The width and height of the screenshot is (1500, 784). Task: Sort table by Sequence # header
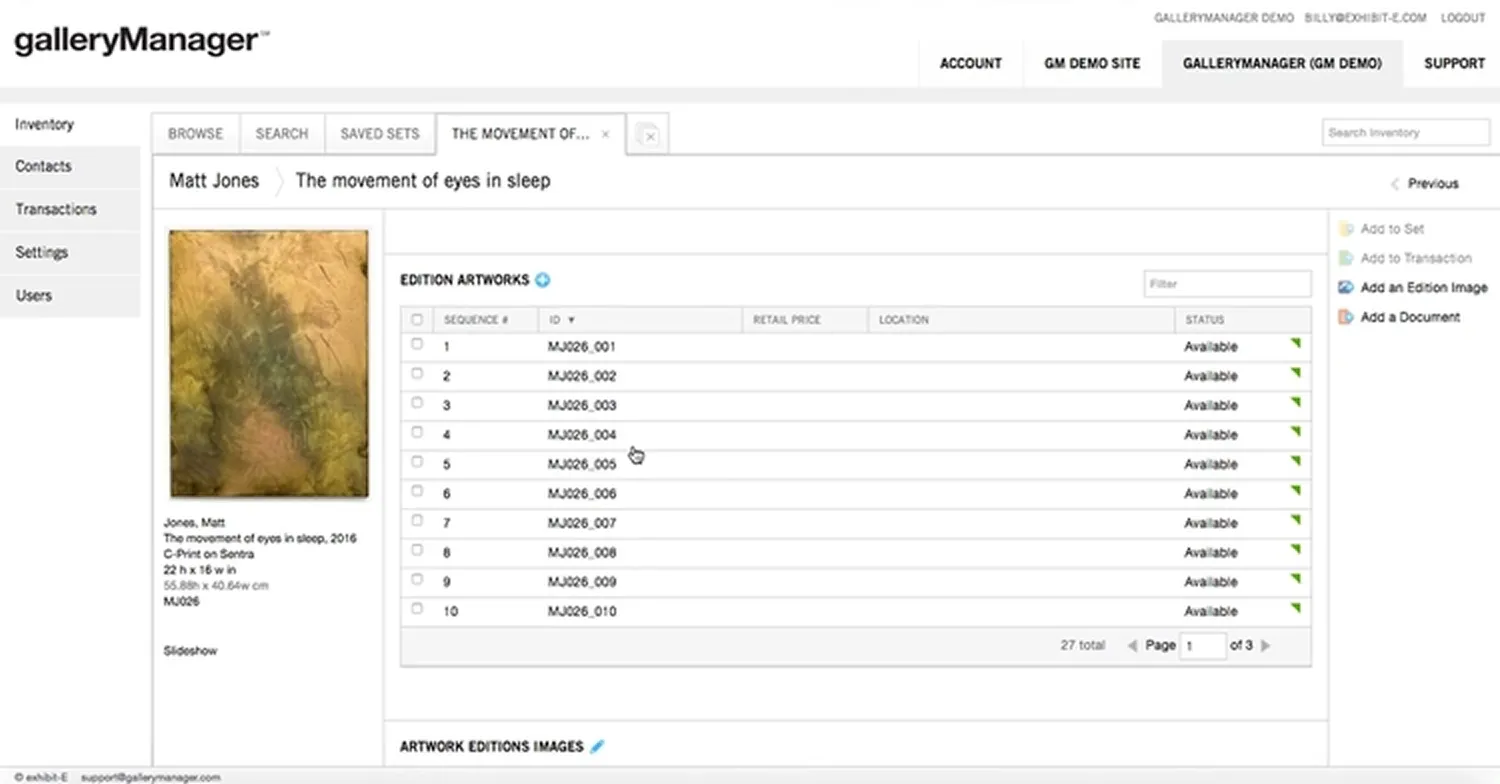(x=476, y=320)
